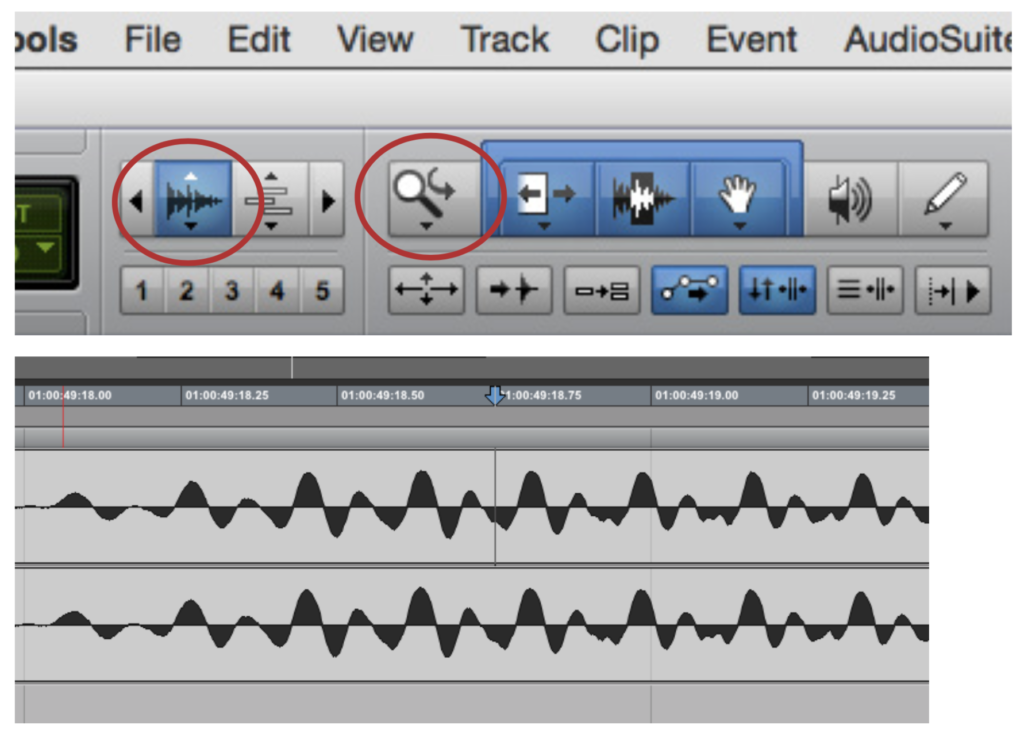The width and height of the screenshot is (1024, 737).
Task: Disable Automation Follows Edit
Action: [x=690, y=290]
